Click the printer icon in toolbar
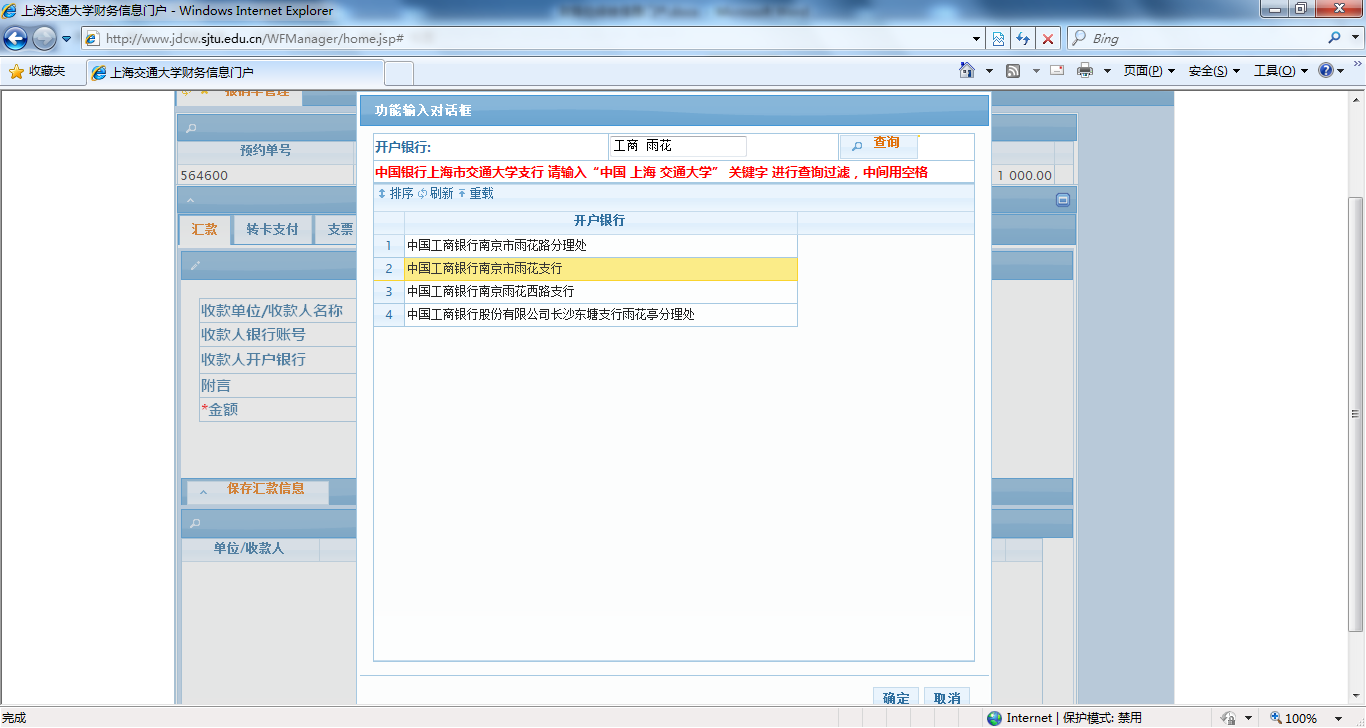This screenshot has height=728, width=1366. coord(1084,71)
